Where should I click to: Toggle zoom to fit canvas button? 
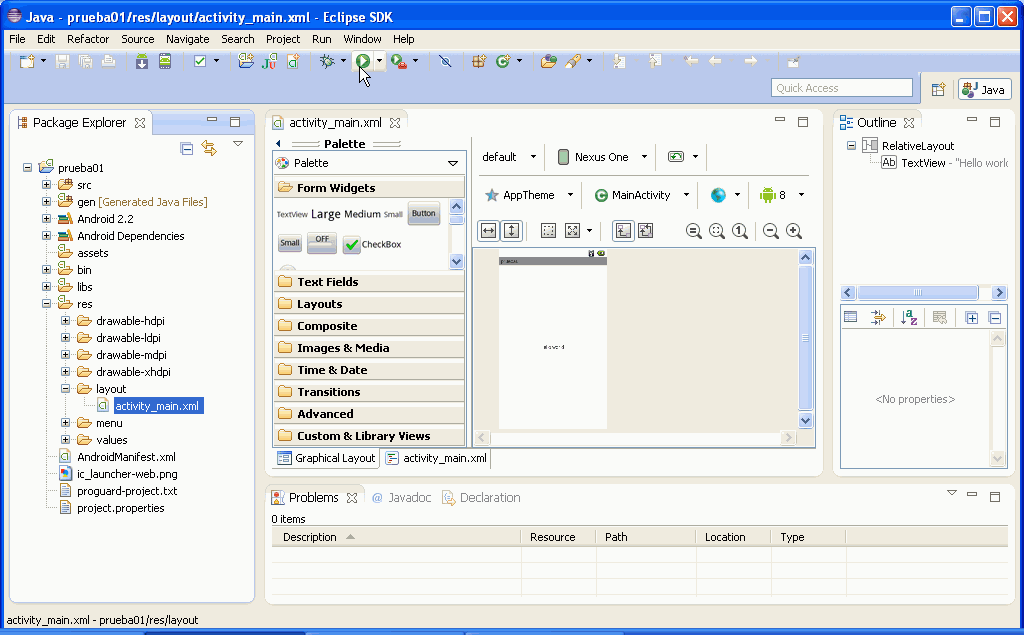[x=717, y=231]
